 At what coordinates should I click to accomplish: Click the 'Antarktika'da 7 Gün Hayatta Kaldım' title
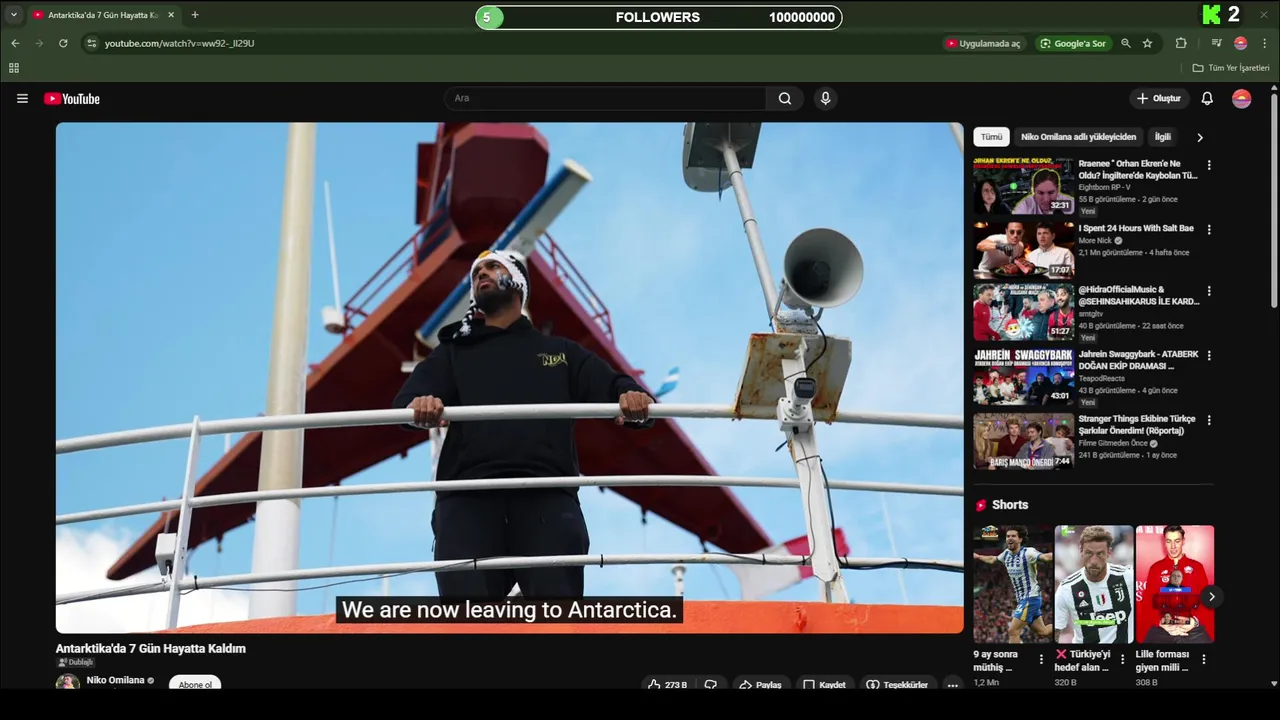(x=151, y=648)
